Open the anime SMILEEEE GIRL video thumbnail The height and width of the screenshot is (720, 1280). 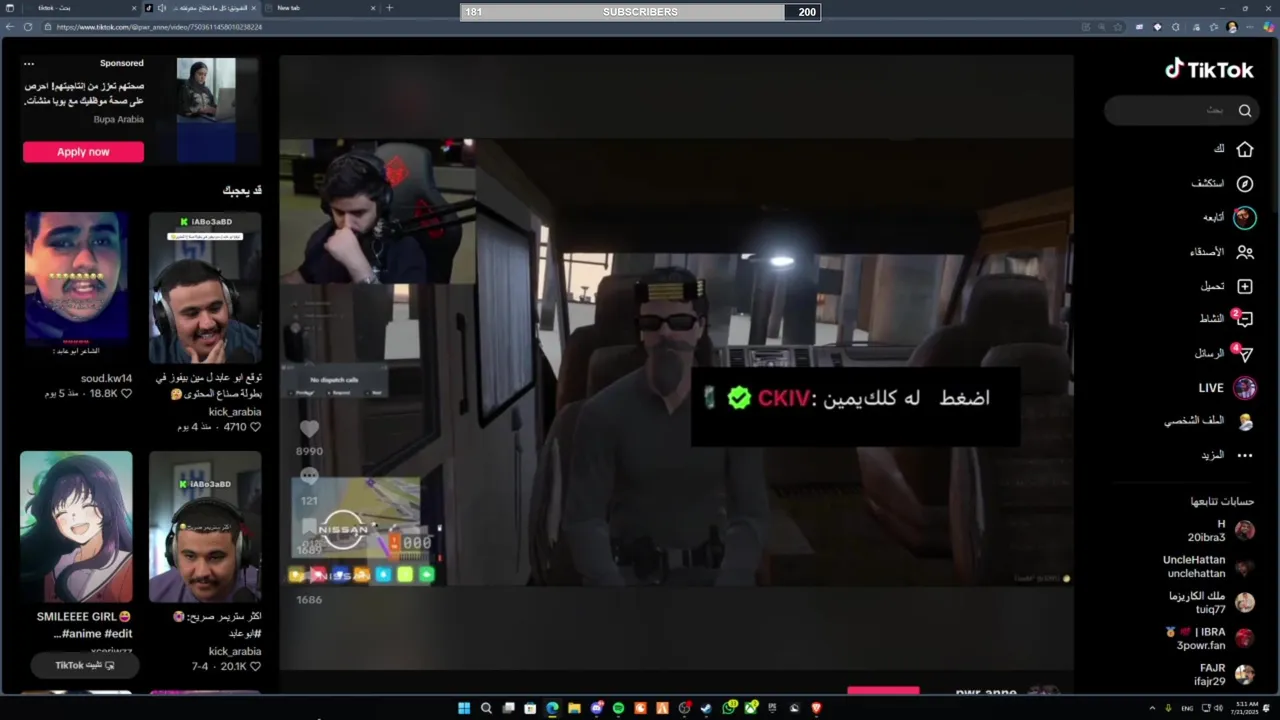tap(76, 527)
